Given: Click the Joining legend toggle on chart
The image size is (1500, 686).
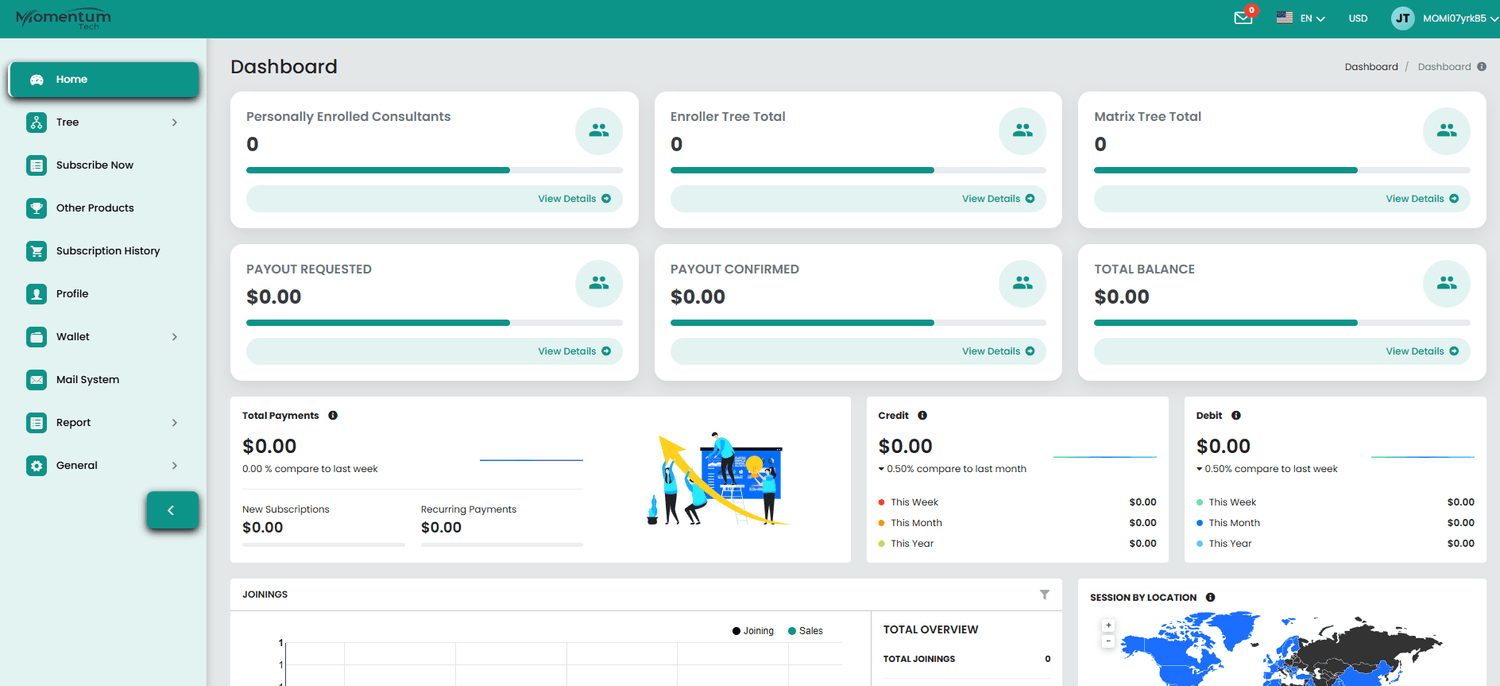Looking at the screenshot, I should (753, 630).
